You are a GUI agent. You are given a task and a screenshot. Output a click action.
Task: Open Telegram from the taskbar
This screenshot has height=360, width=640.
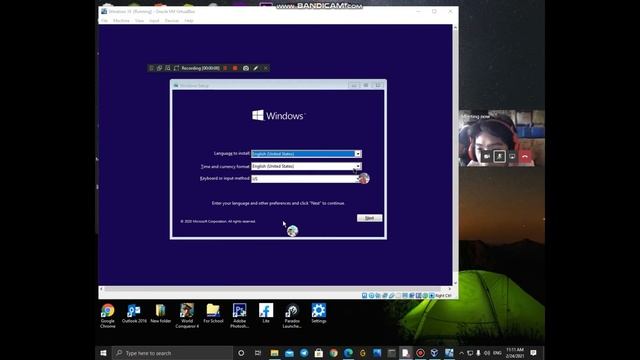[x=304, y=353]
